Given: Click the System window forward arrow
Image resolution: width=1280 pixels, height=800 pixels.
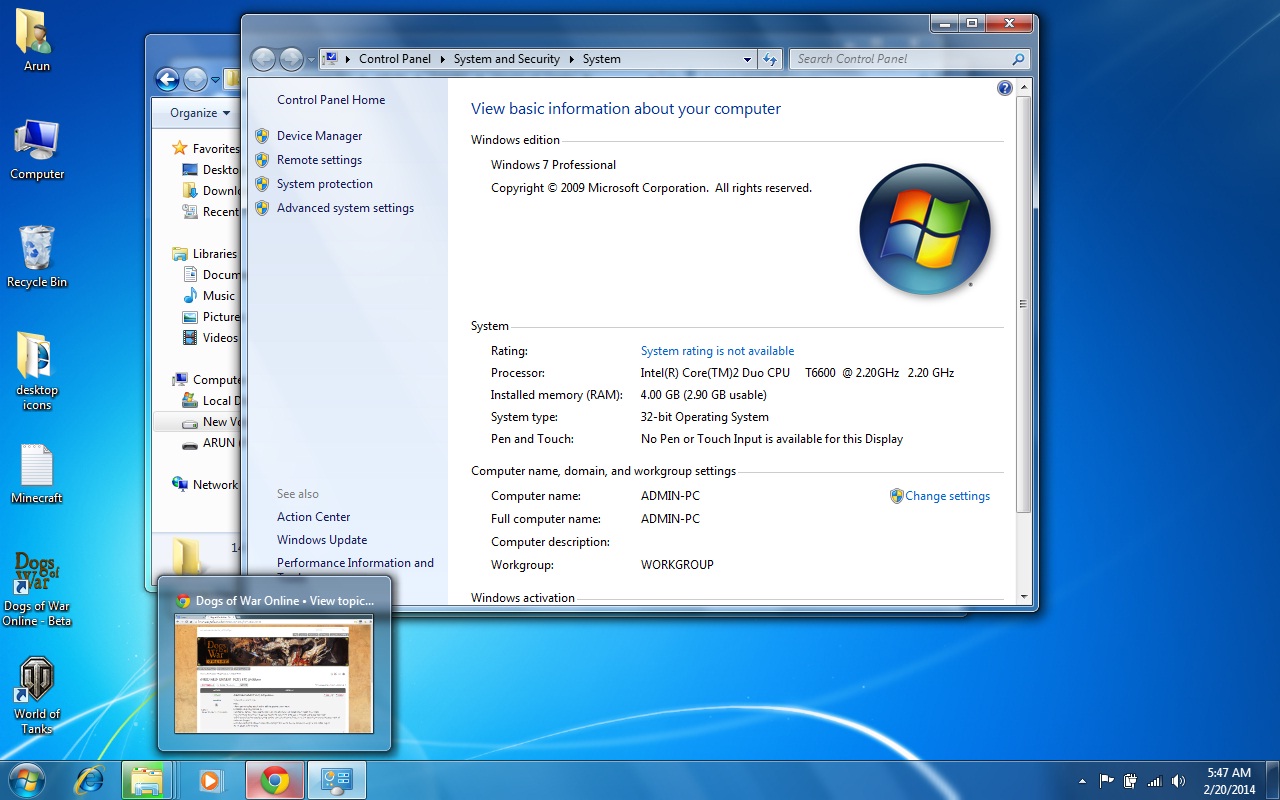Looking at the screenshot, I should [x=291, y=59].
